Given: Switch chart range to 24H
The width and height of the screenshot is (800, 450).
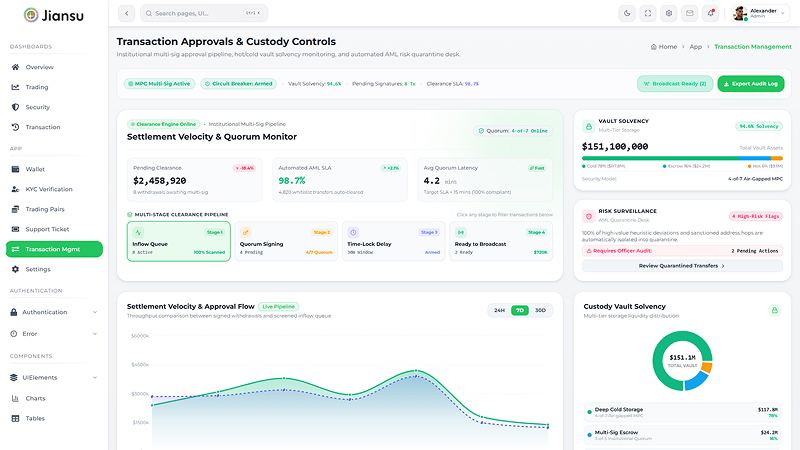Looking at the screenshot, I should pyautogui.click(x=499, y=310).
